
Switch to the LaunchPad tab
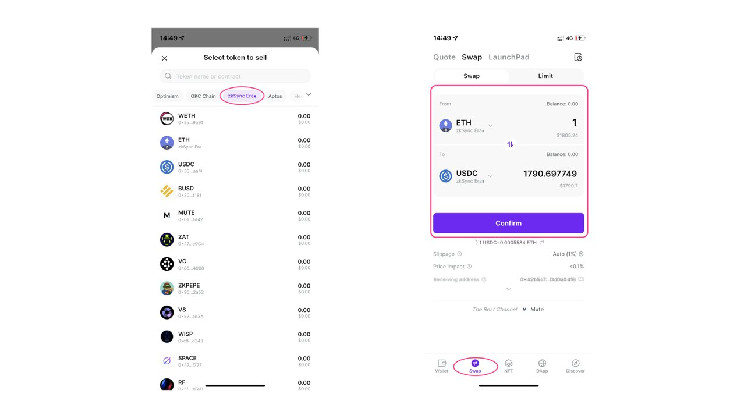[x=509, y=57]
